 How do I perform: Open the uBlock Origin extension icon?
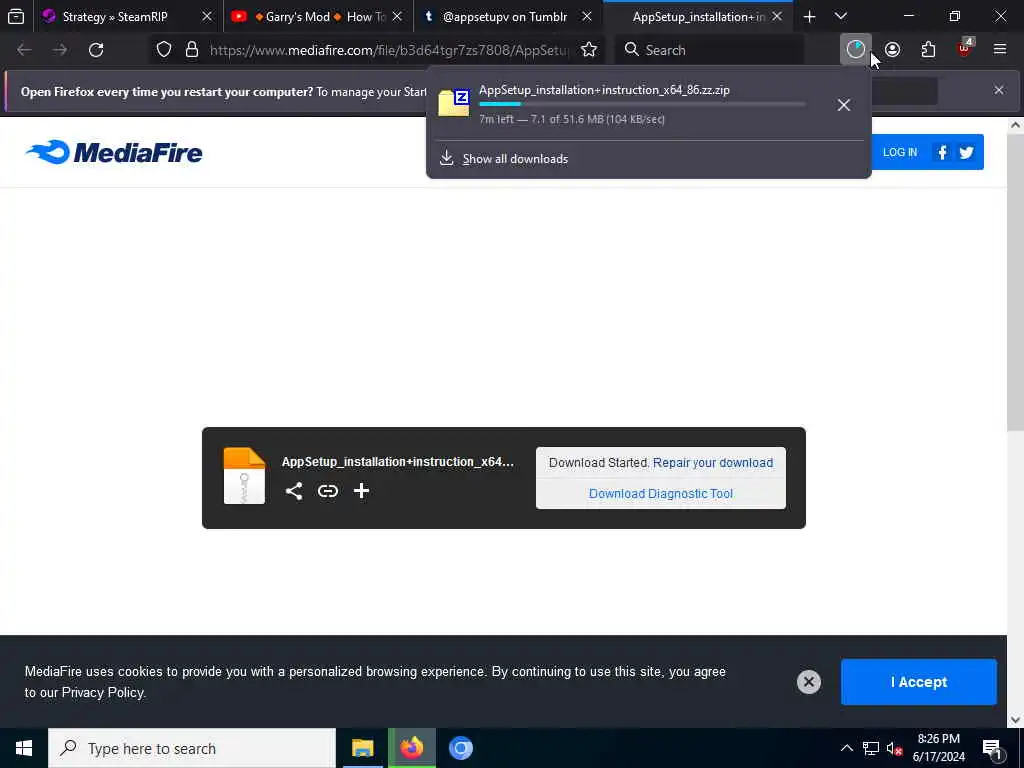tap(965, 50)
